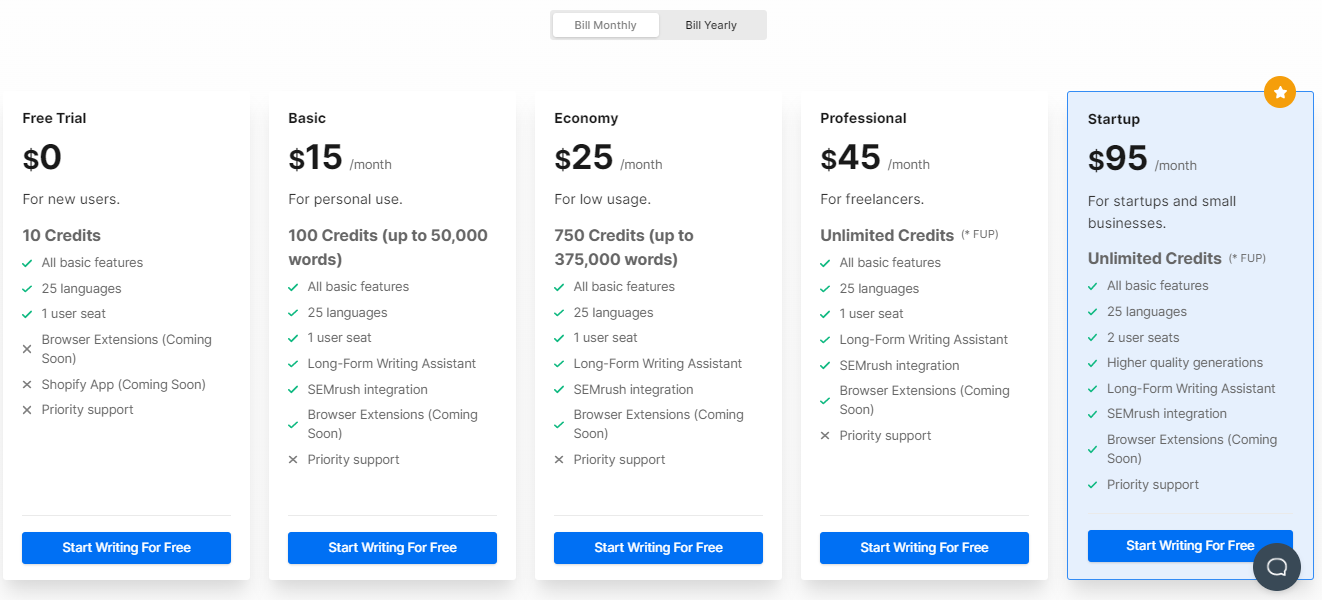Screen dimensions: 1322x600
Task: Click Start Writing For Free under Startup
Action: coord(1190,545)
